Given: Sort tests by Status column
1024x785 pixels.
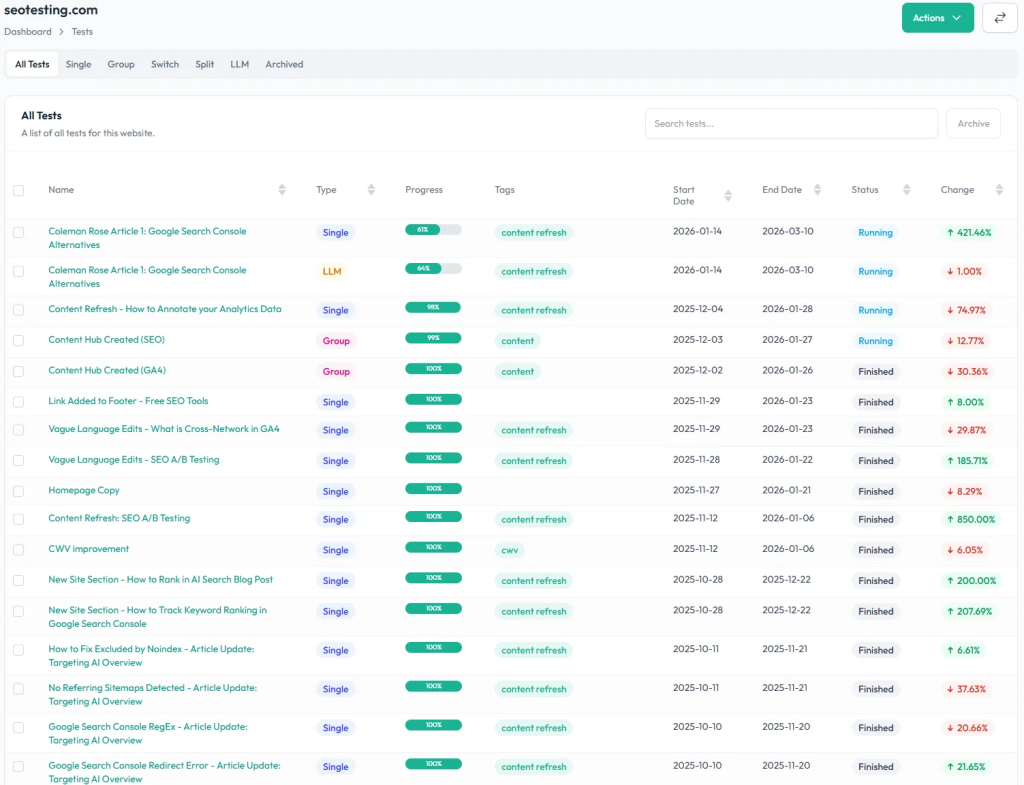Looking at the screenshot, I should (x=907, y=189).
